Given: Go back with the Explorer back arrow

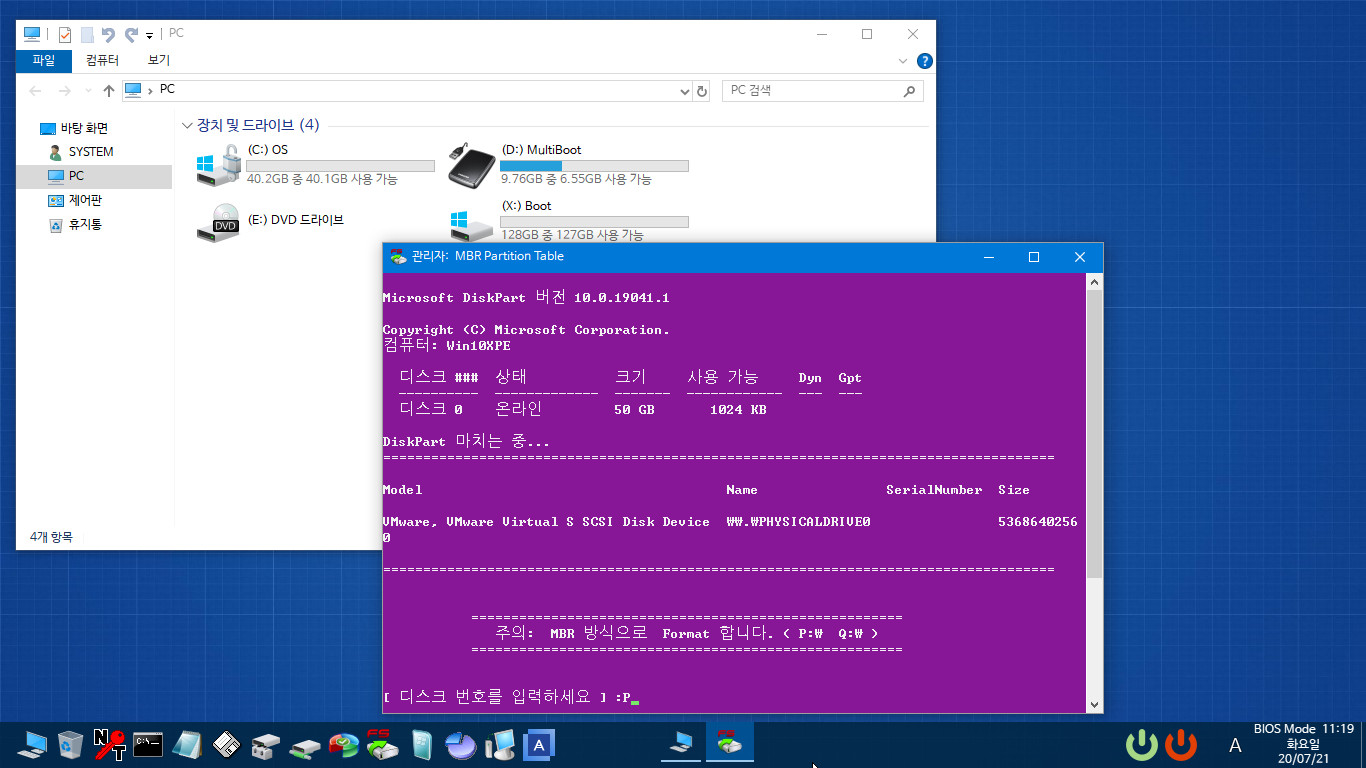Looking at the screenshot, I should click(36, 91).
